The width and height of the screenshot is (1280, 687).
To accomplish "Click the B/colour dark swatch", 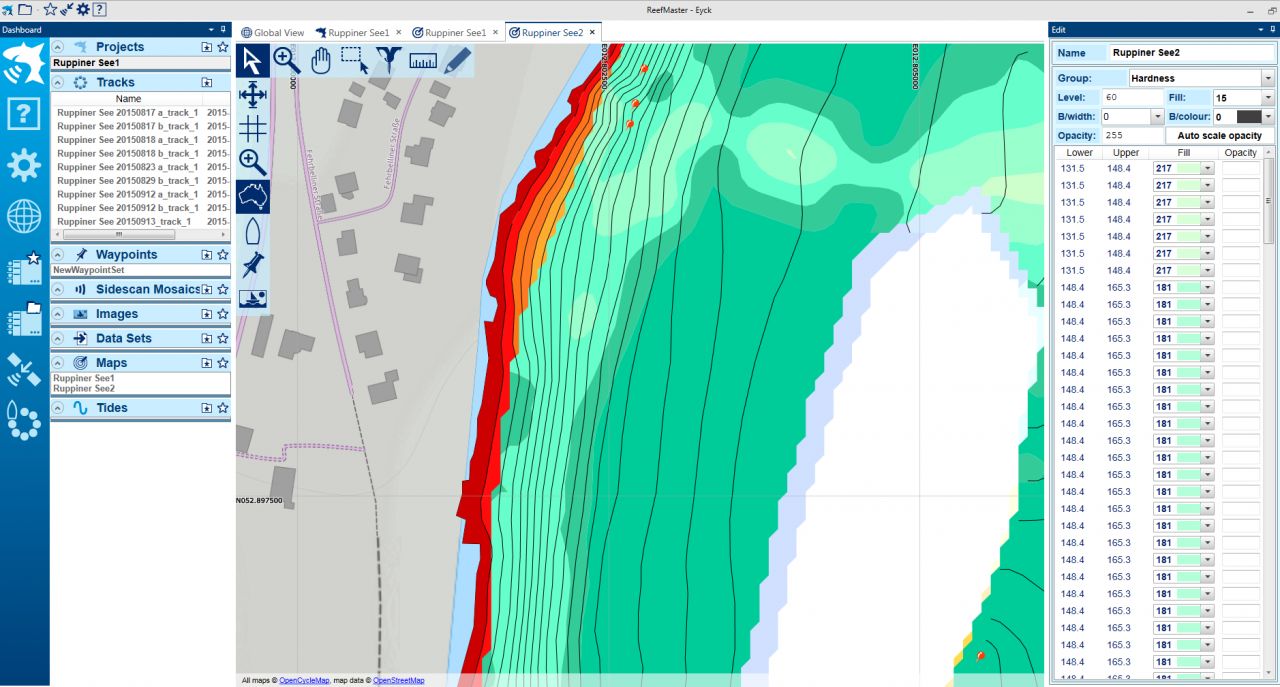I will (1249, 117).
